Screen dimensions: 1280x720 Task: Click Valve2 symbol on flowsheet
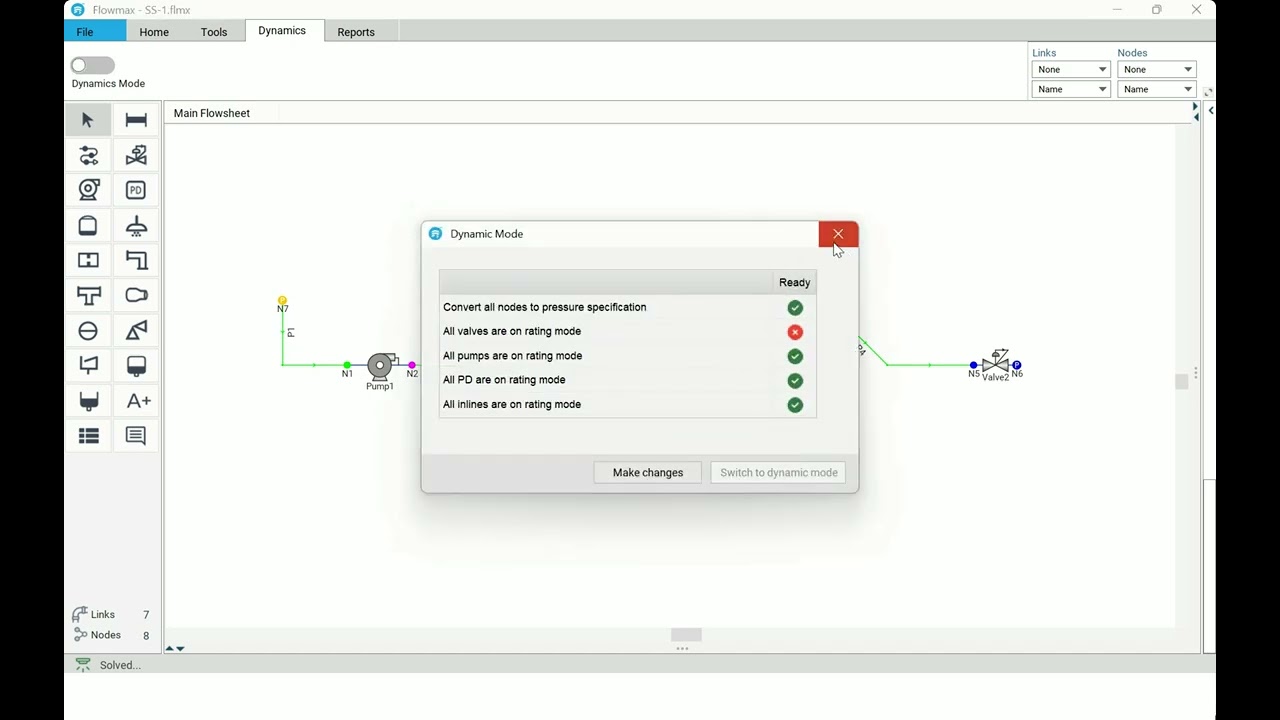tap(995, 362)
